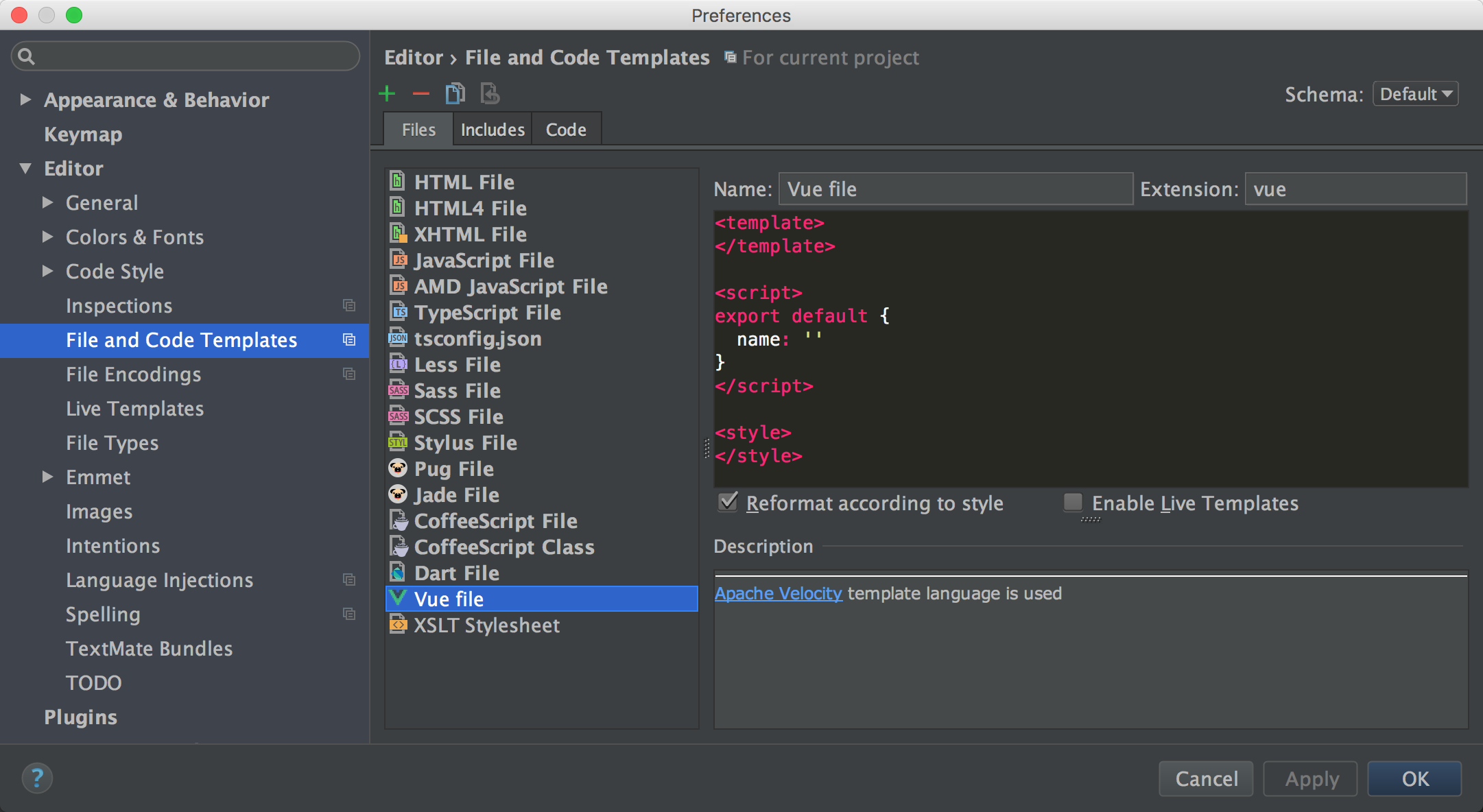Select the Vue file template icon
This screenshot has width=1483, height=812.
tap(398, 598)
